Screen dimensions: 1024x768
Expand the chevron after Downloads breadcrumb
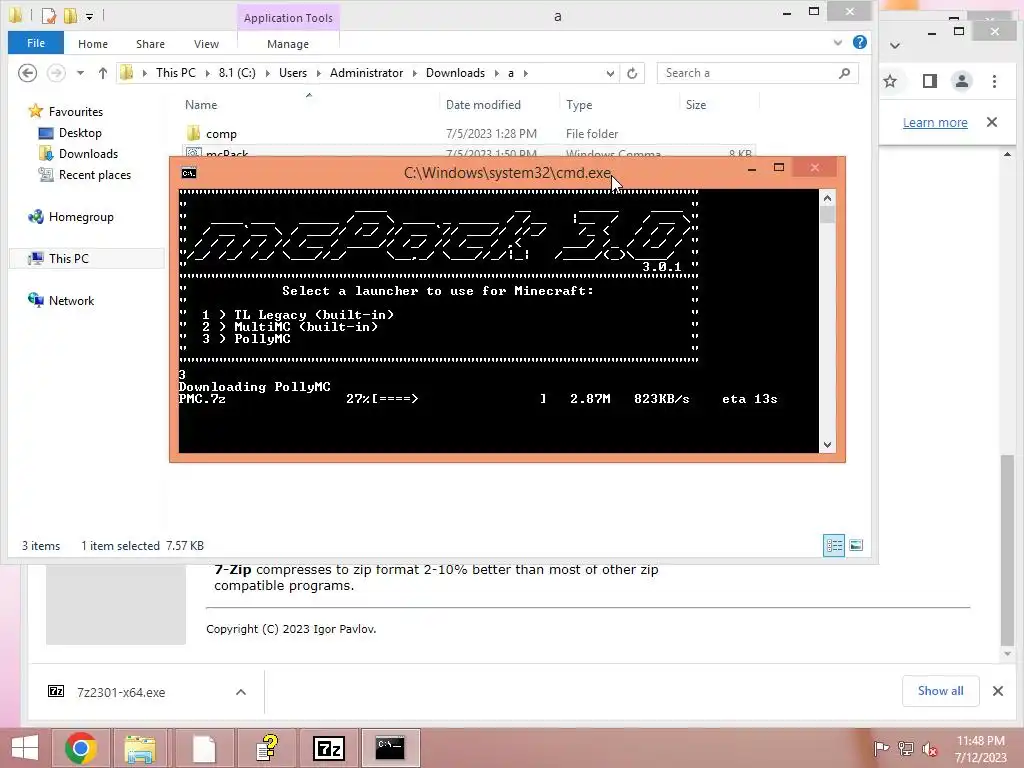(497, 73)
